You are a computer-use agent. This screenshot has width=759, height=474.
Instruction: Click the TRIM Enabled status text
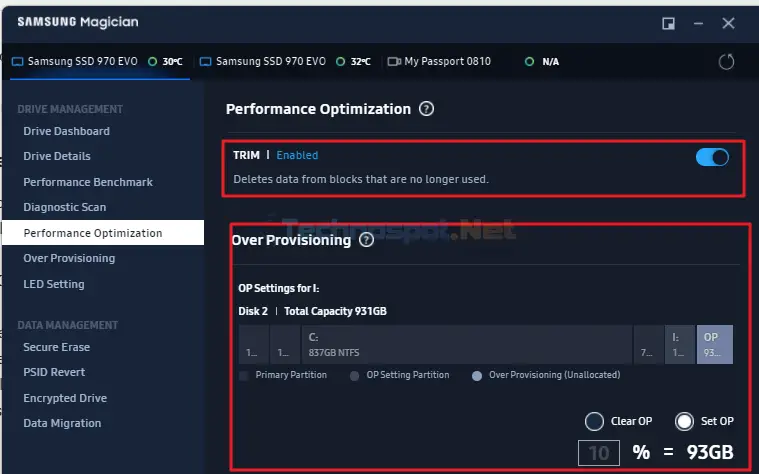[297, 155]
